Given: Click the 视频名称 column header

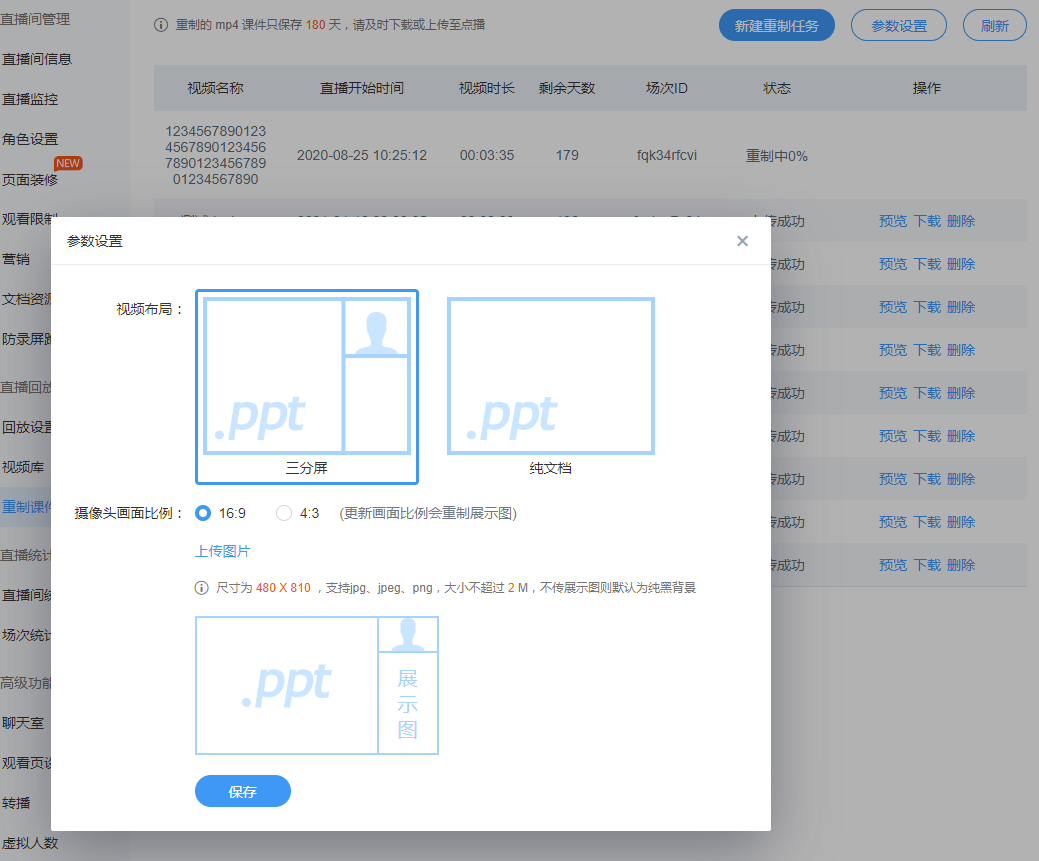Looking at the screenshot, I should (215, 88).
